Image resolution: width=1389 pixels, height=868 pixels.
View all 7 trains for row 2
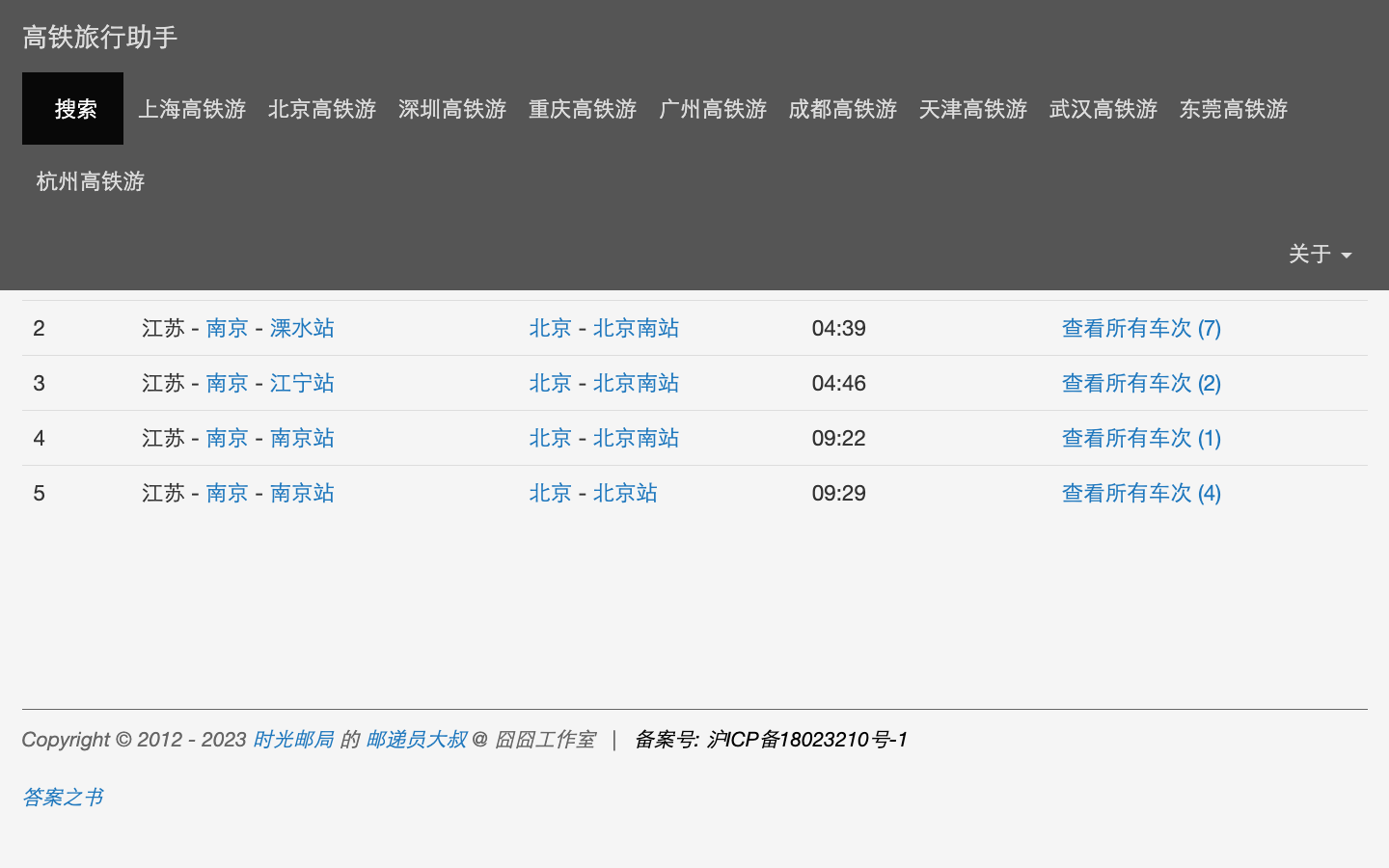coord(1141,328)
